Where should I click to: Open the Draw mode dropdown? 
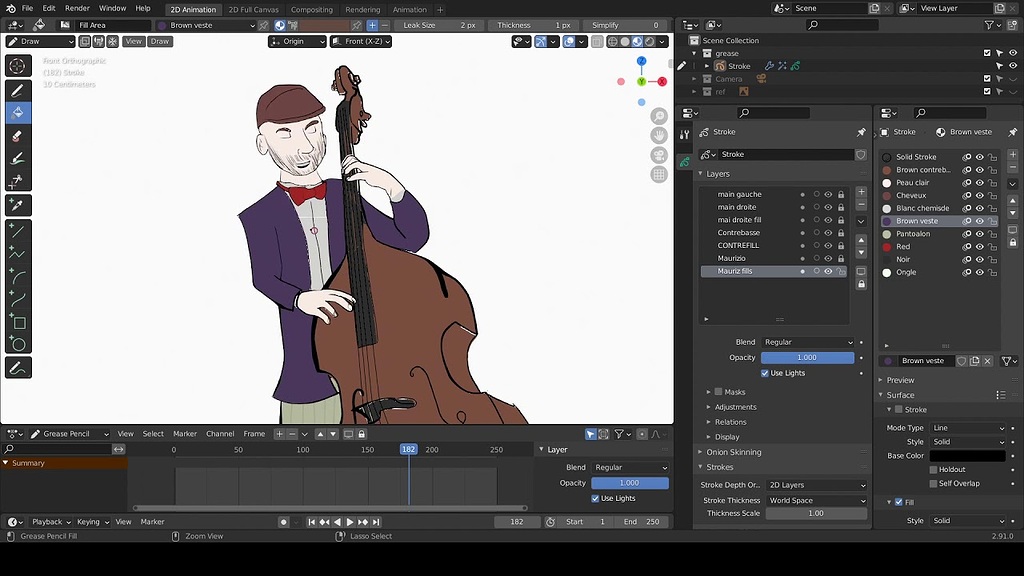pos(40,41)
